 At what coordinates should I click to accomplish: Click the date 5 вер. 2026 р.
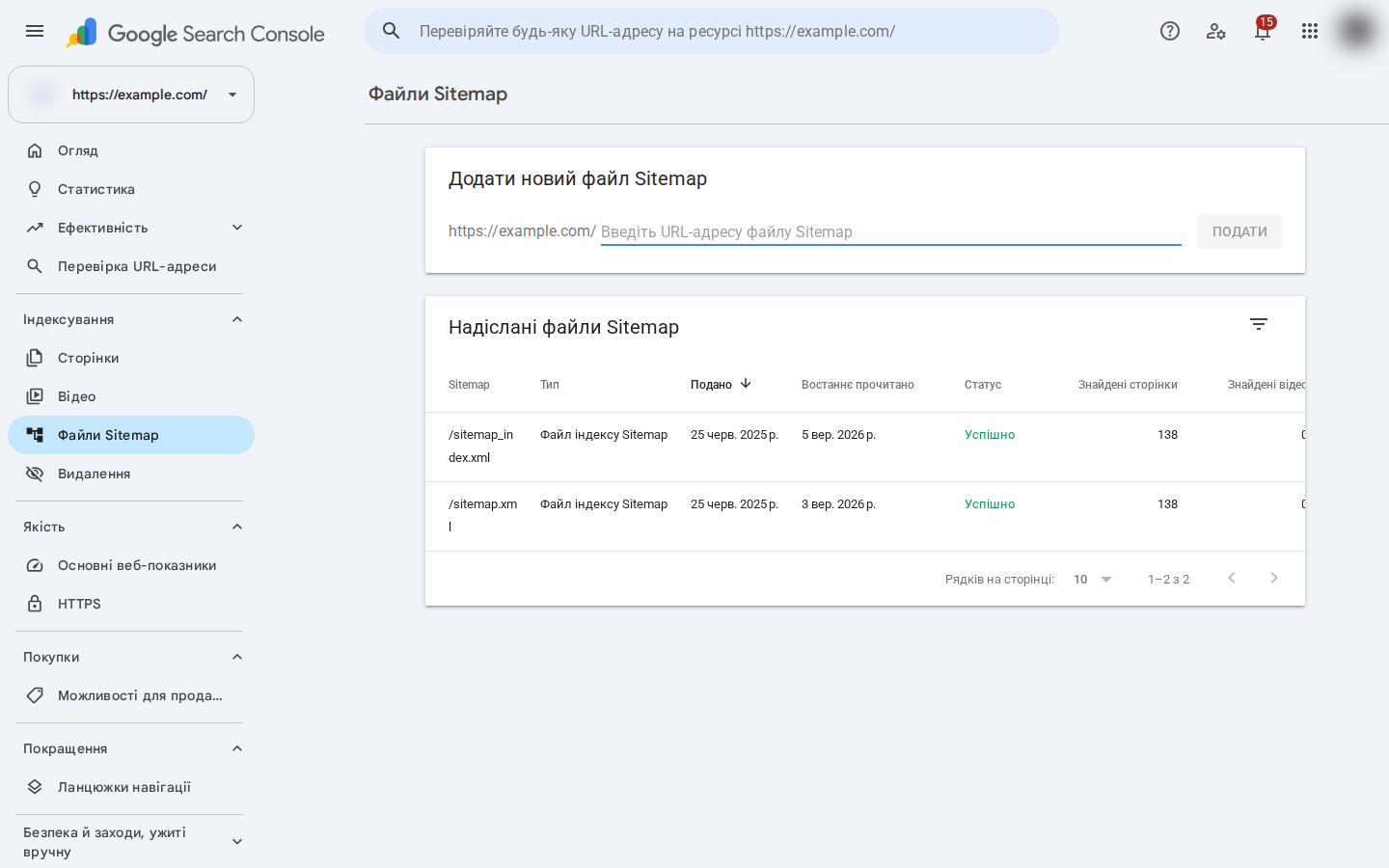(x=838, y=435)
